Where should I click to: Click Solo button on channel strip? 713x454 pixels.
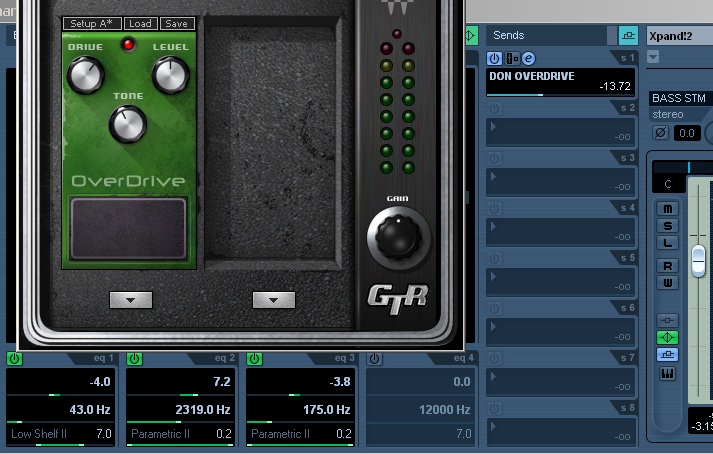[x=668, y=226]
